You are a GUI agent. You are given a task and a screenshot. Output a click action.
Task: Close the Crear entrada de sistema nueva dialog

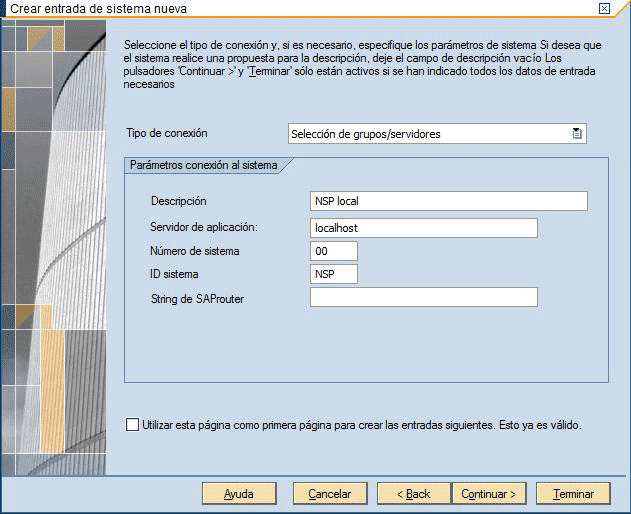pyautogui.click(x=604, y=8)
